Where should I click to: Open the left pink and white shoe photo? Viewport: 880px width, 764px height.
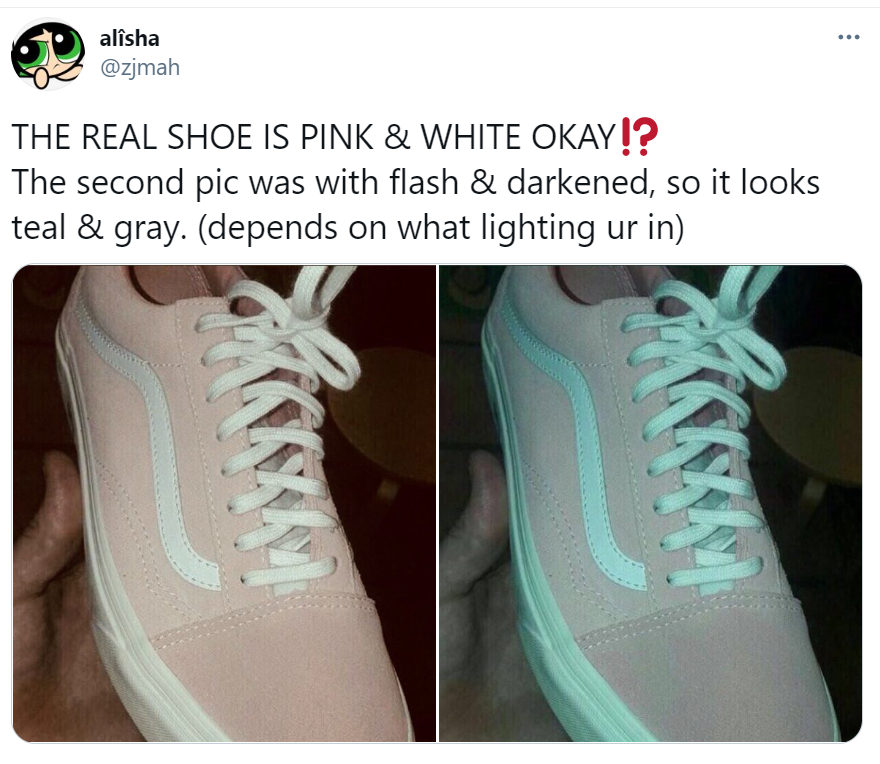224,504
